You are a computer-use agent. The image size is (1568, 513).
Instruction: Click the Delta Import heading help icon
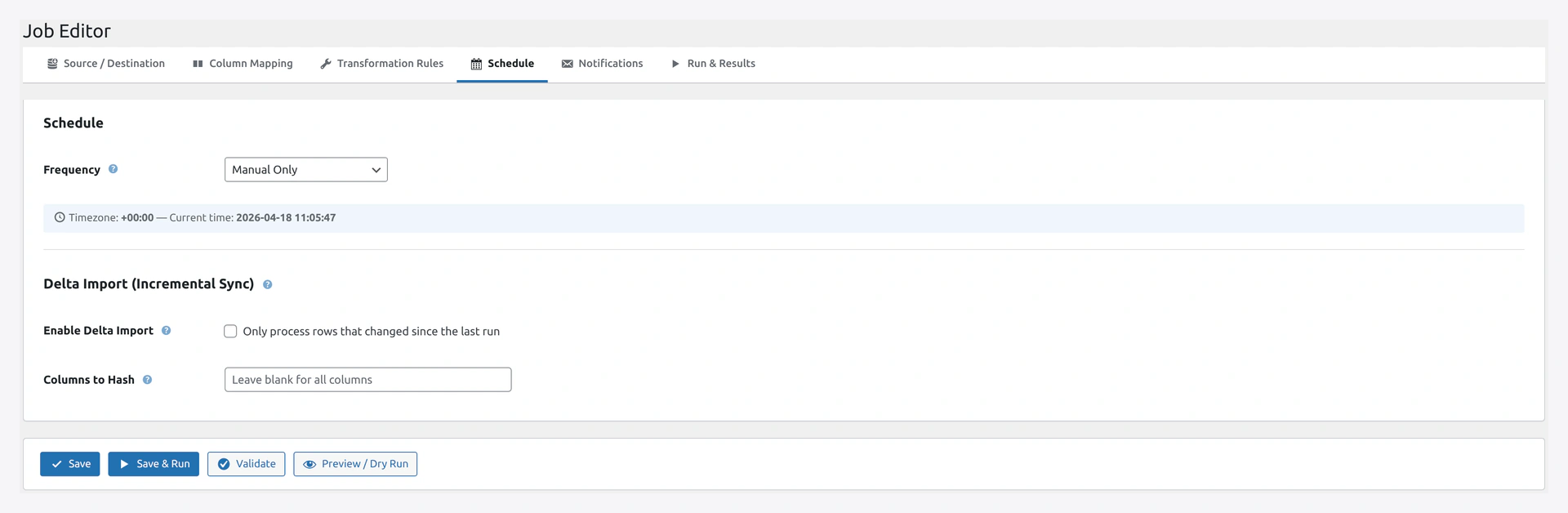(x=268, y=284)
